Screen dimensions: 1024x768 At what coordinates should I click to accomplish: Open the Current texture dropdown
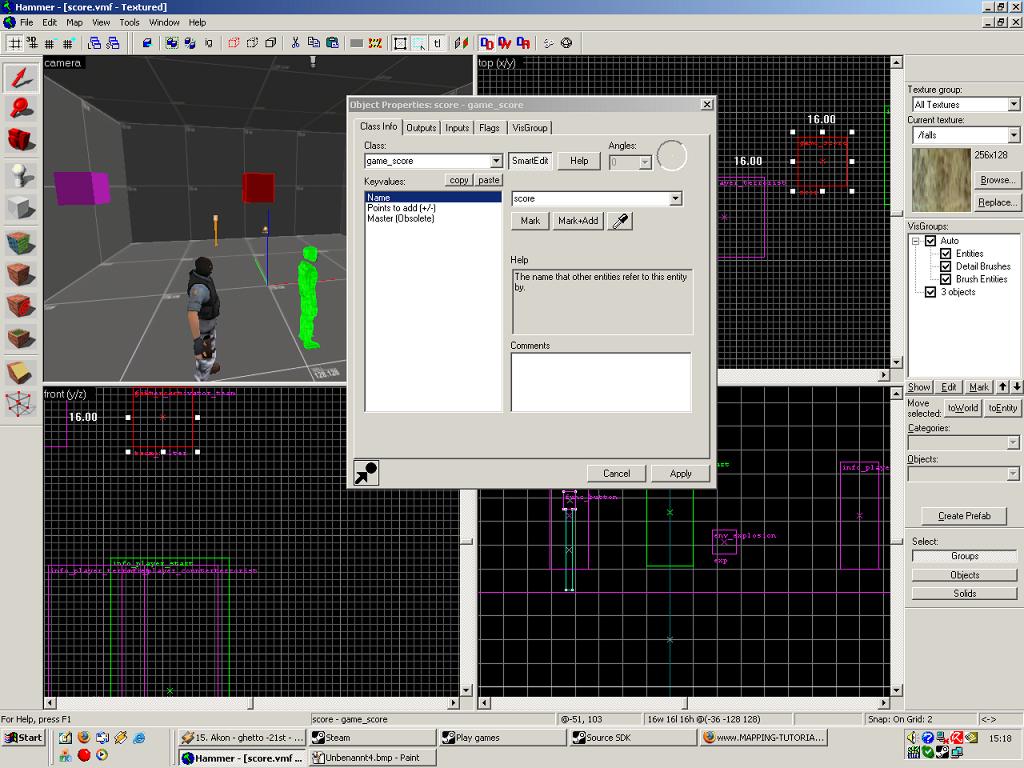tap(1013, 135)
